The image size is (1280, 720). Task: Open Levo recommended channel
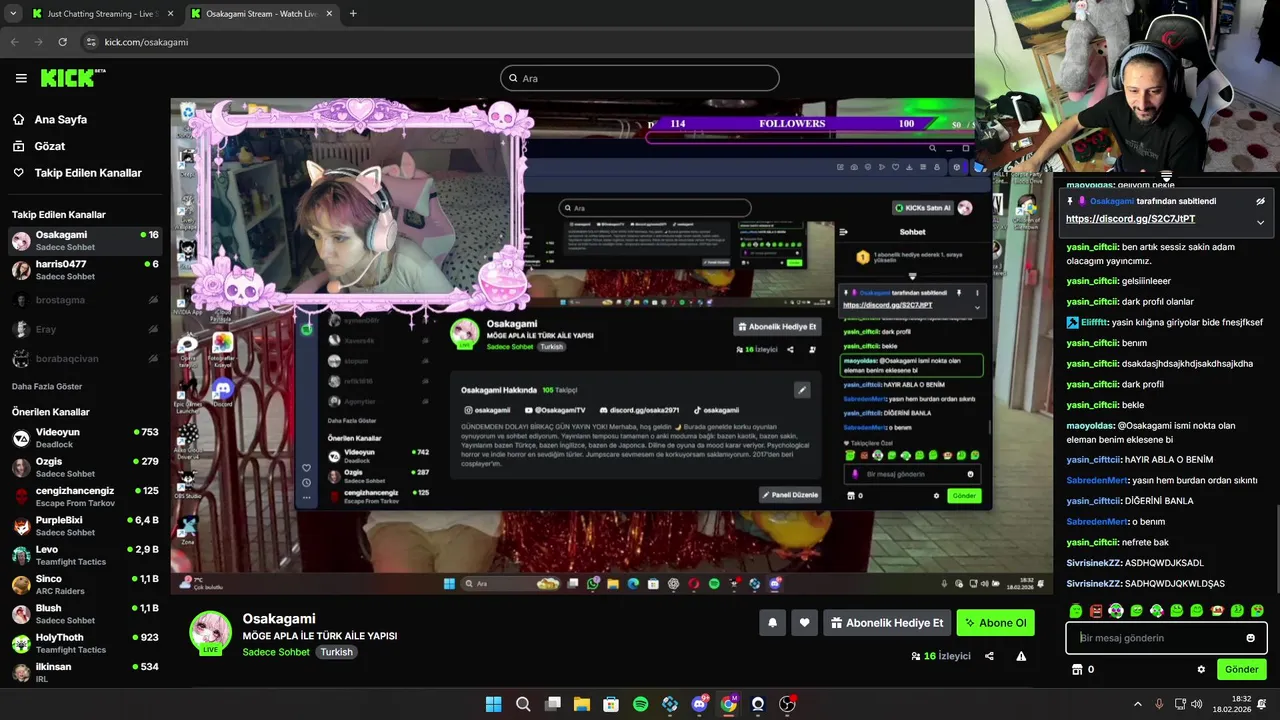[x=85, y=555]
